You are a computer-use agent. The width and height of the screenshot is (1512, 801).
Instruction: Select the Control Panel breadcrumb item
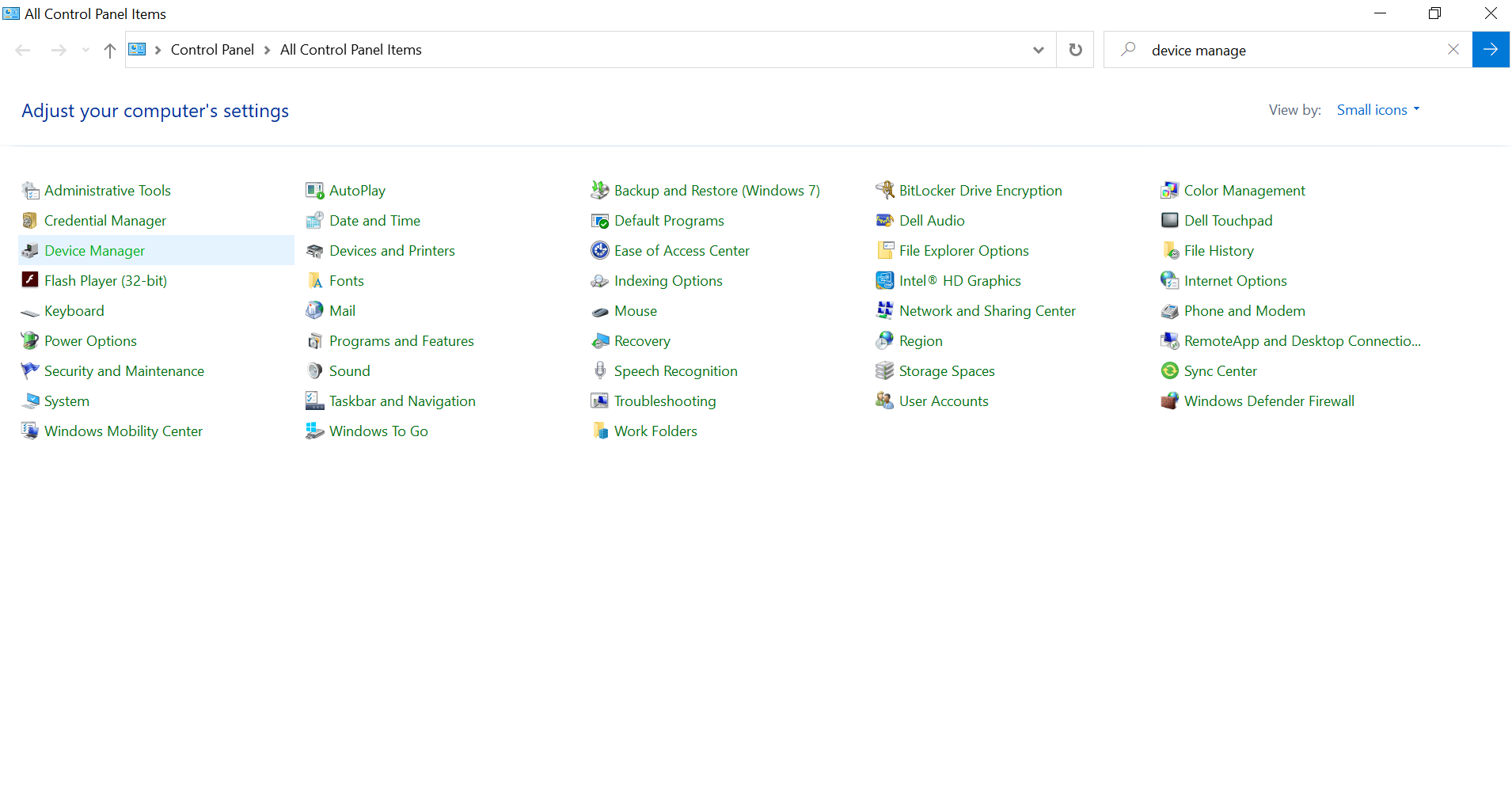click(x=212, y=50)
